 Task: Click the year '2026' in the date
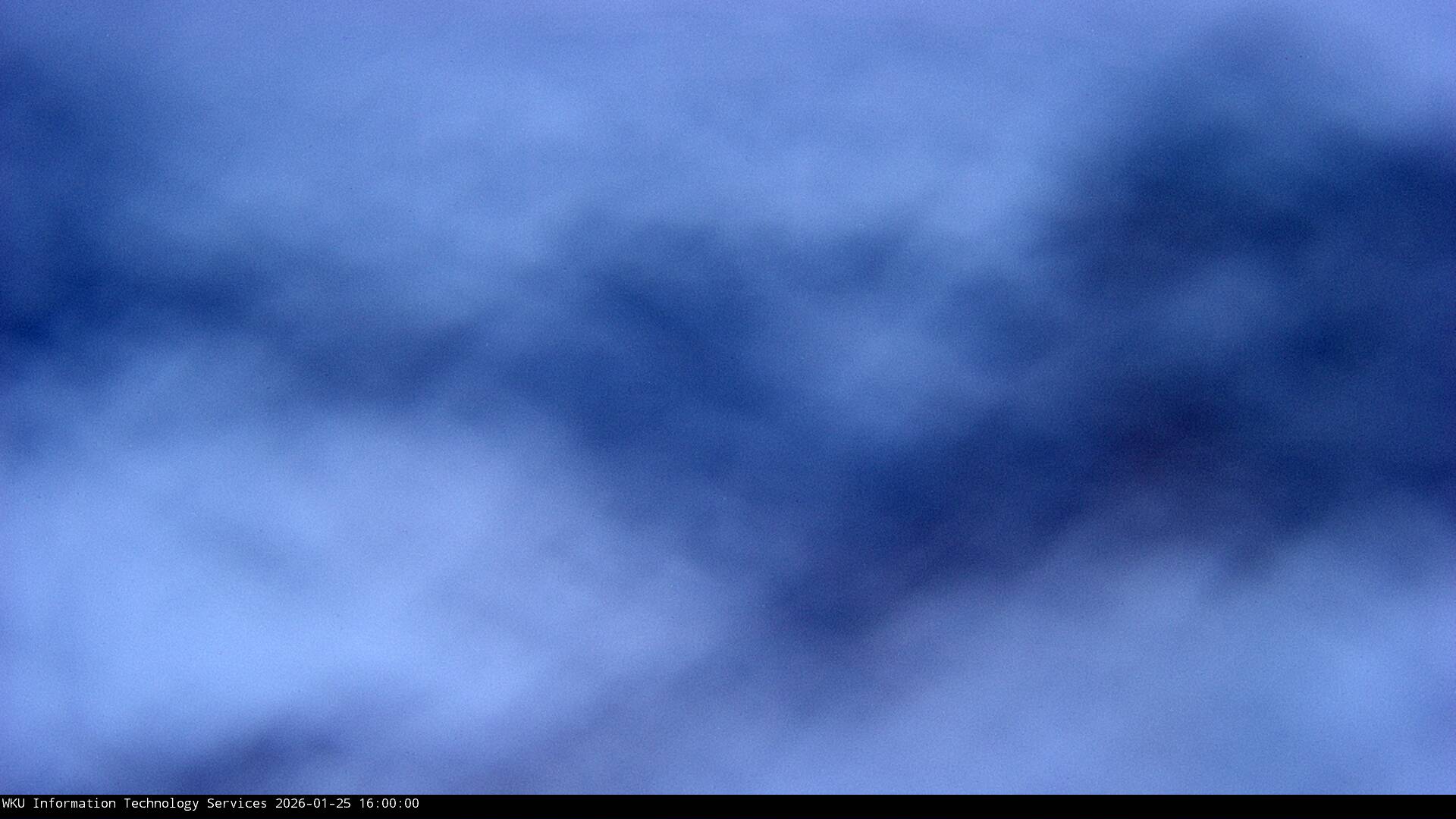[x=290, y=803]
